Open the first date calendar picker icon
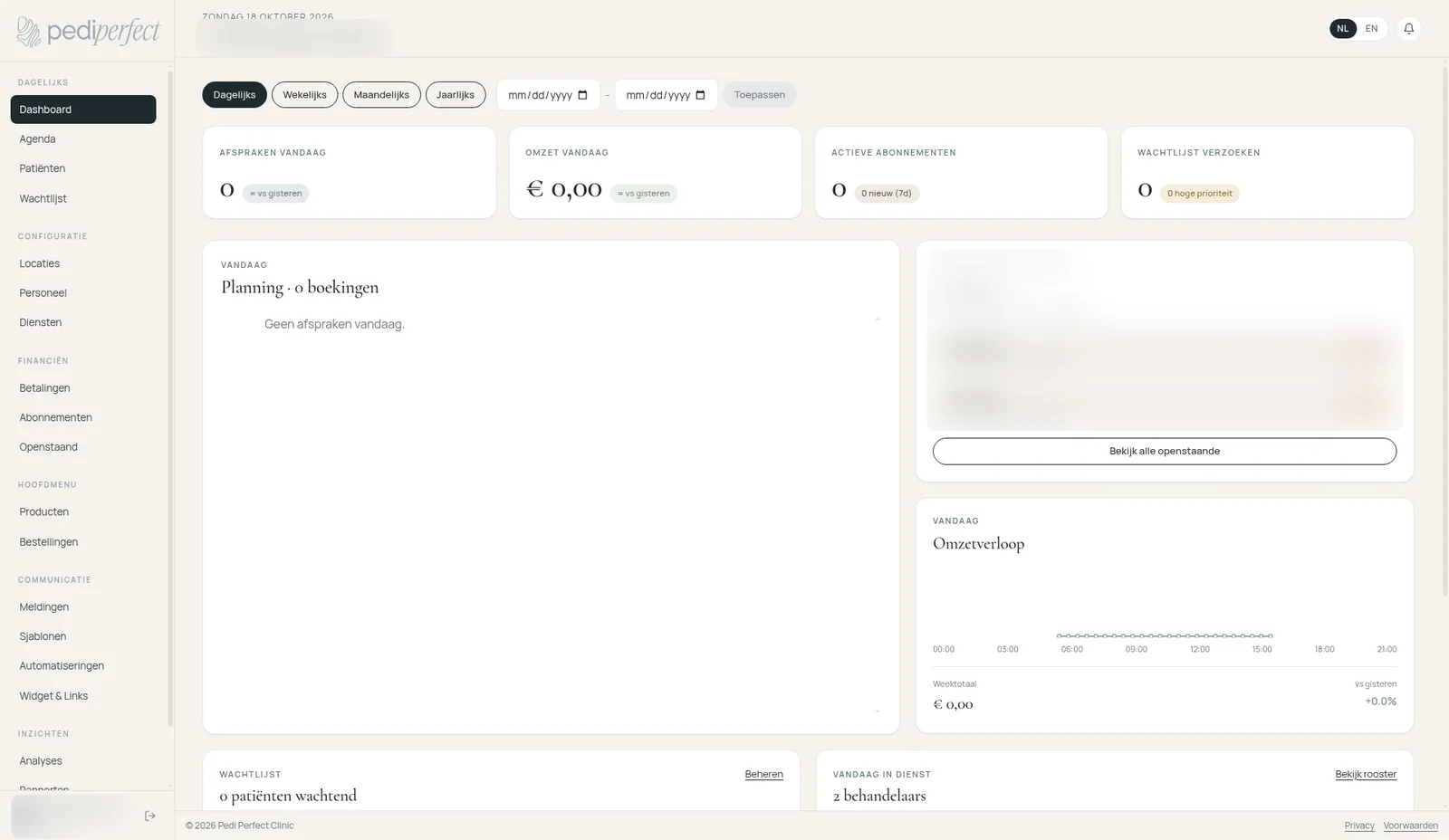Screen dimensions: 1449x840 click(582, 95)
